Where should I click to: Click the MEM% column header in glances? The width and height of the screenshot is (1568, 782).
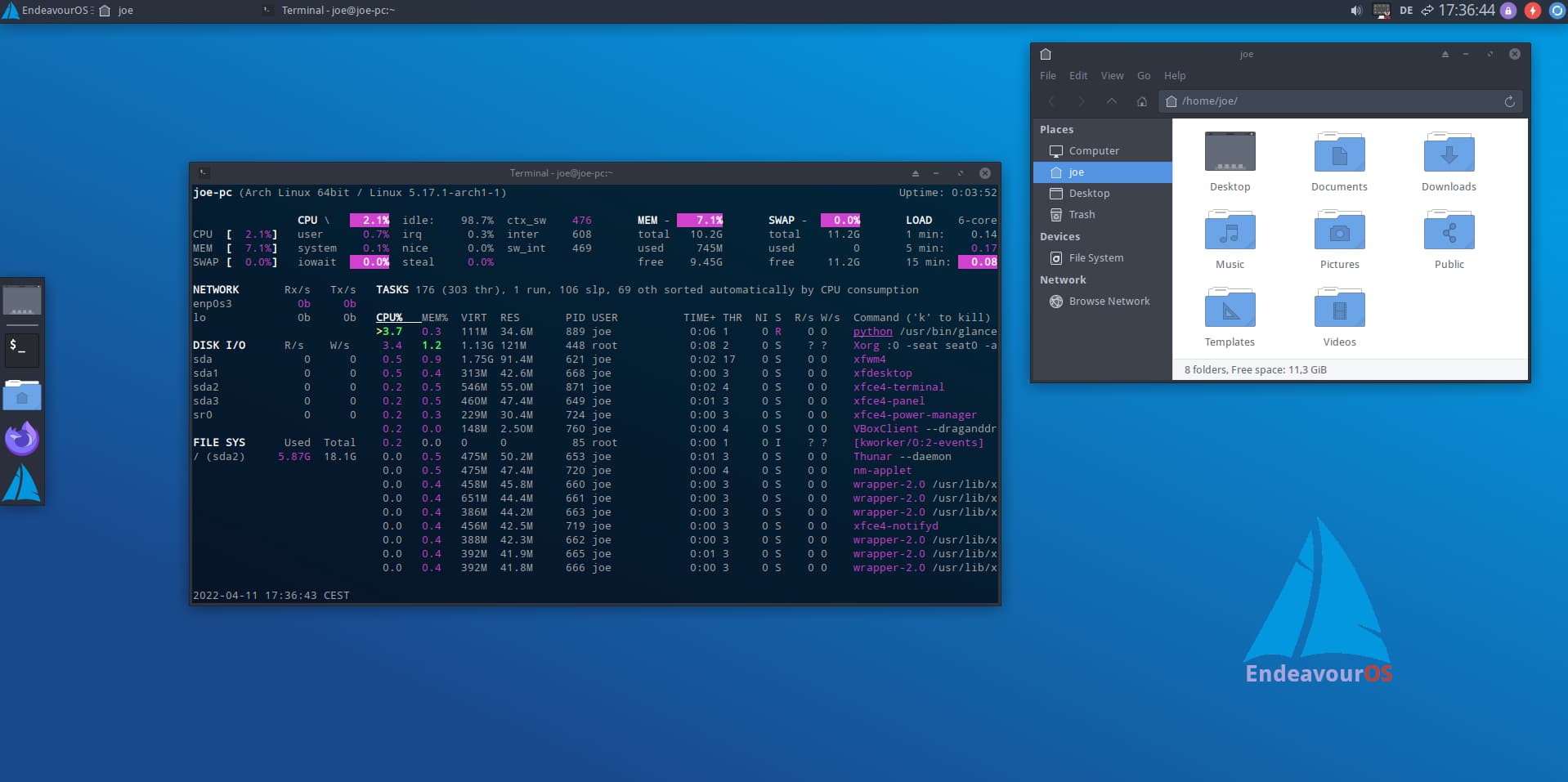435,318
